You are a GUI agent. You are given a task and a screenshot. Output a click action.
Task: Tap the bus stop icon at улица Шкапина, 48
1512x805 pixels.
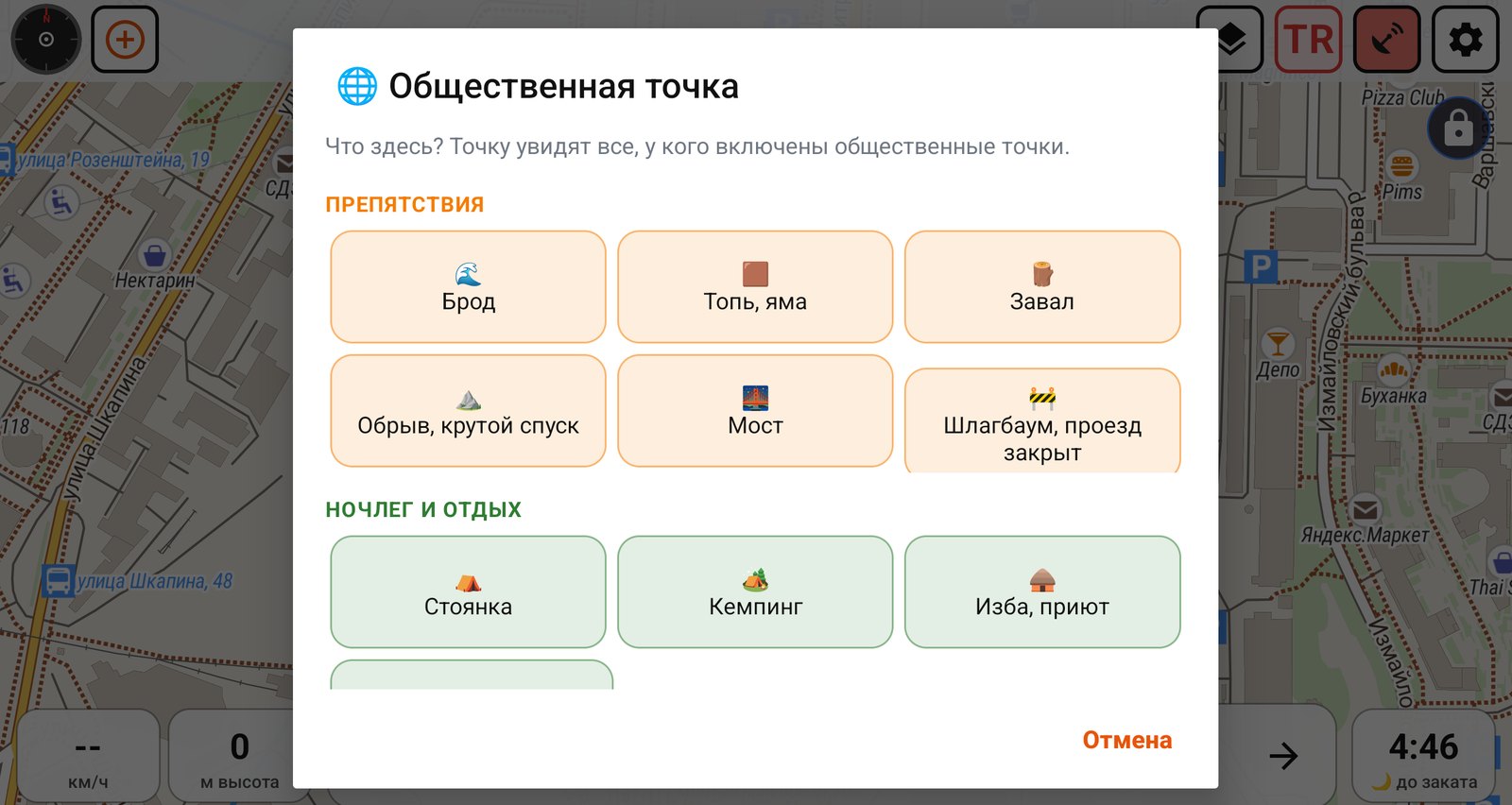(59, 580)
